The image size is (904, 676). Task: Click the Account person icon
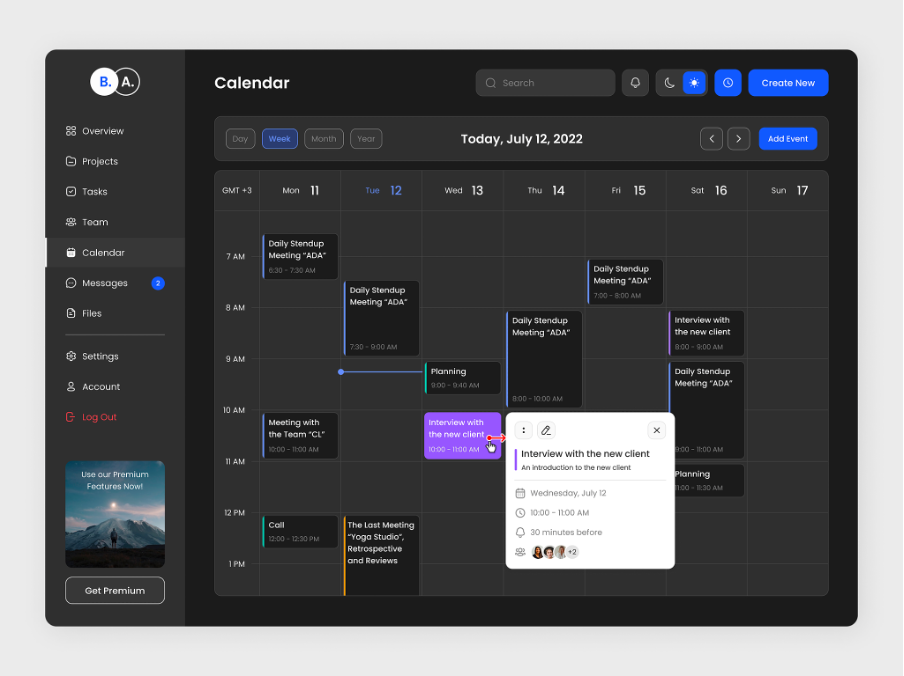(71, 387)
